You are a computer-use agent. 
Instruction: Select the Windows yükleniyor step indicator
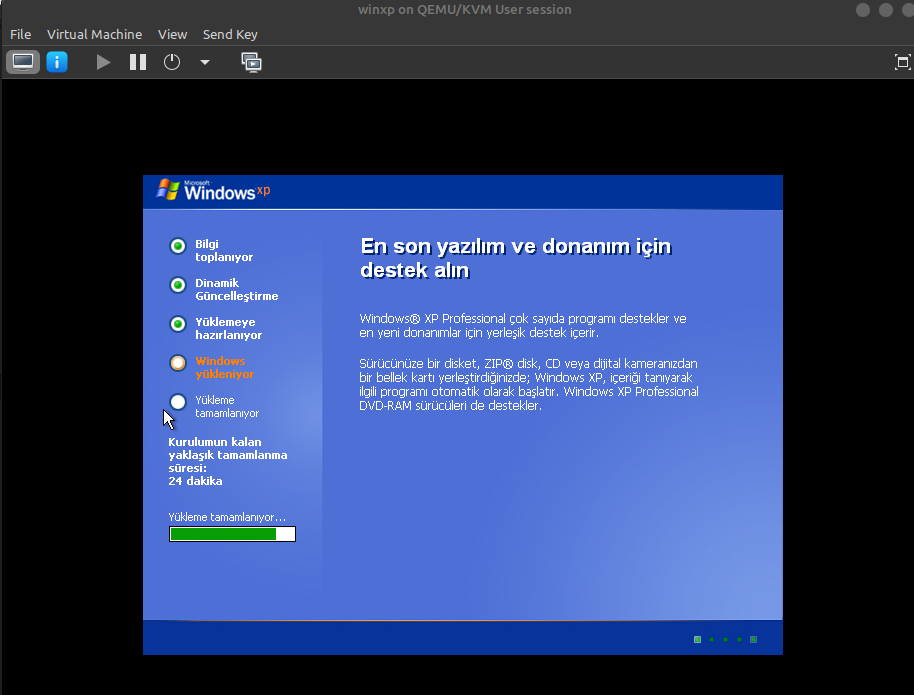(x=178, y=363)
